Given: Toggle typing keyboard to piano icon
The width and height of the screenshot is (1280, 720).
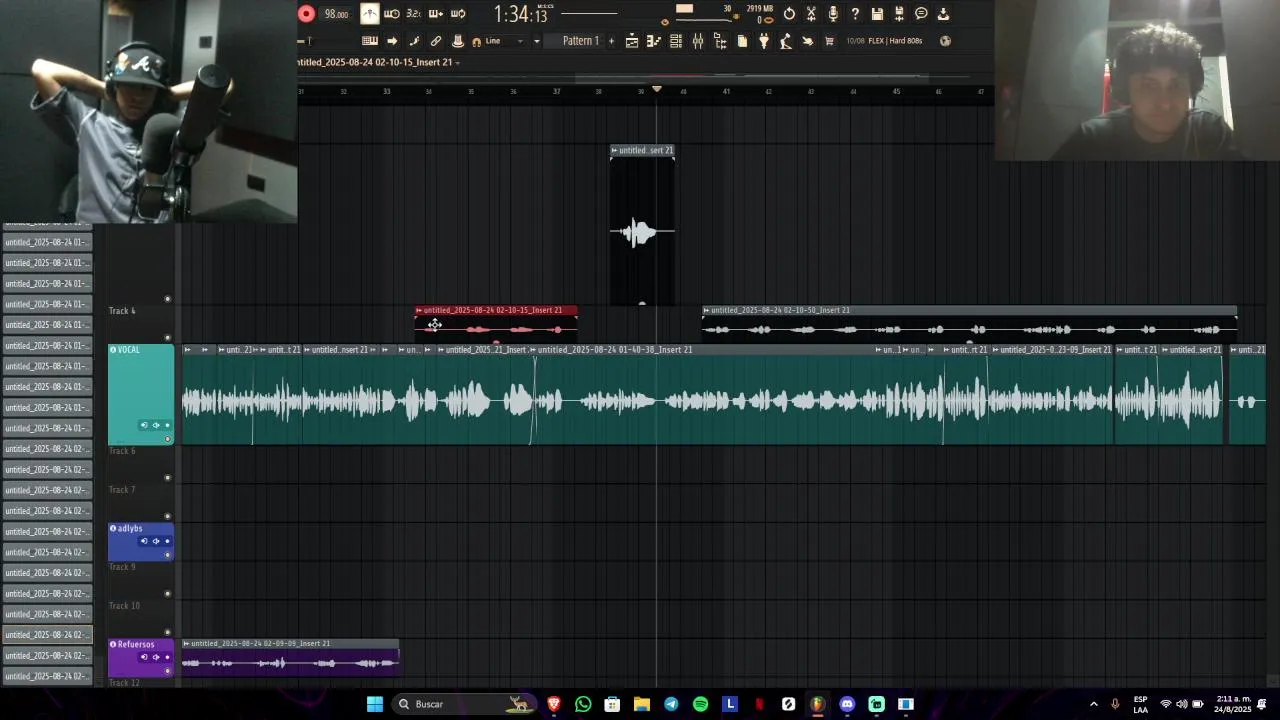Looking at the screenshot, I should pos(370,41).
